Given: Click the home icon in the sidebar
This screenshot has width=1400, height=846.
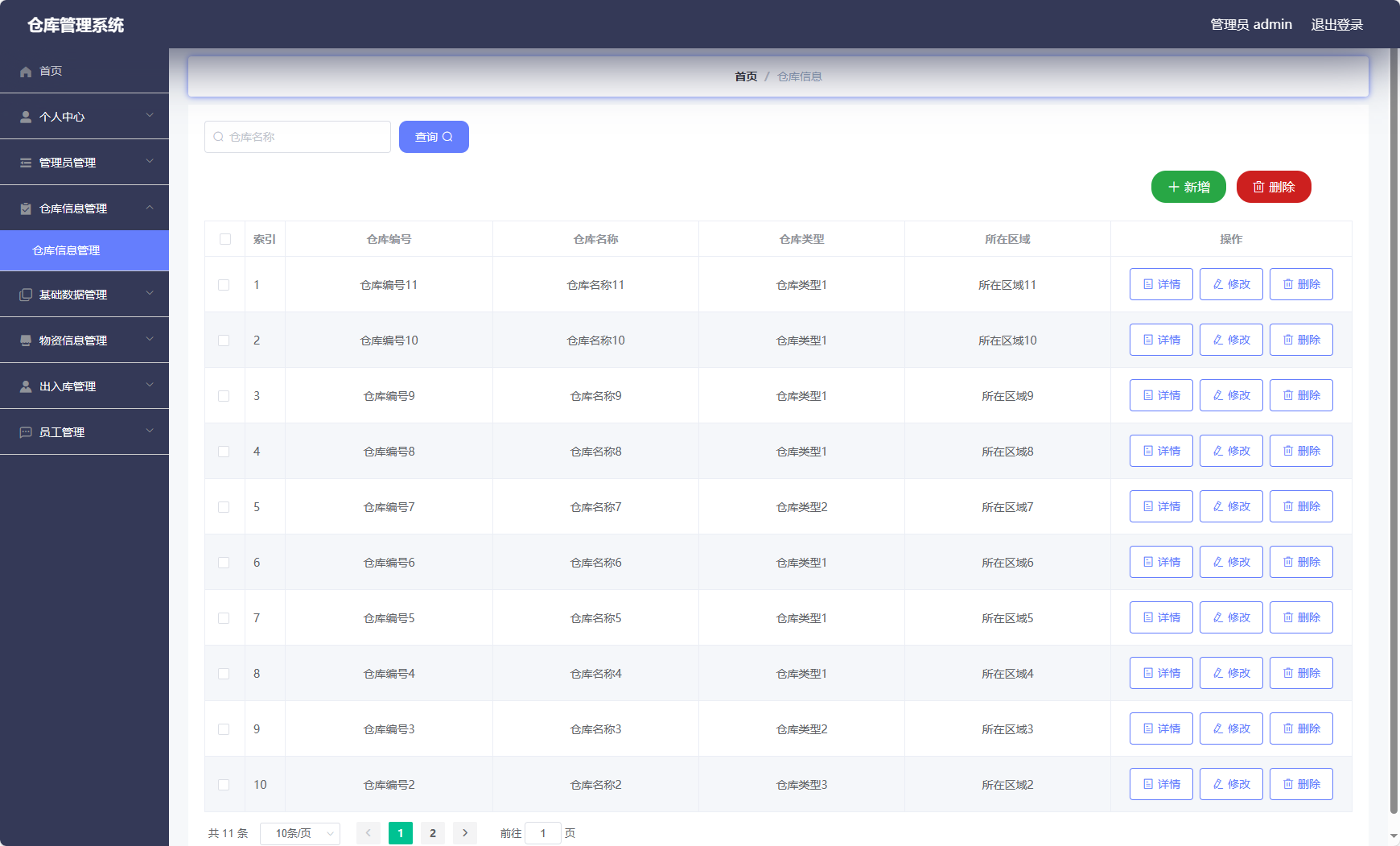Looking at the screenshot, I should click(26, 72).
